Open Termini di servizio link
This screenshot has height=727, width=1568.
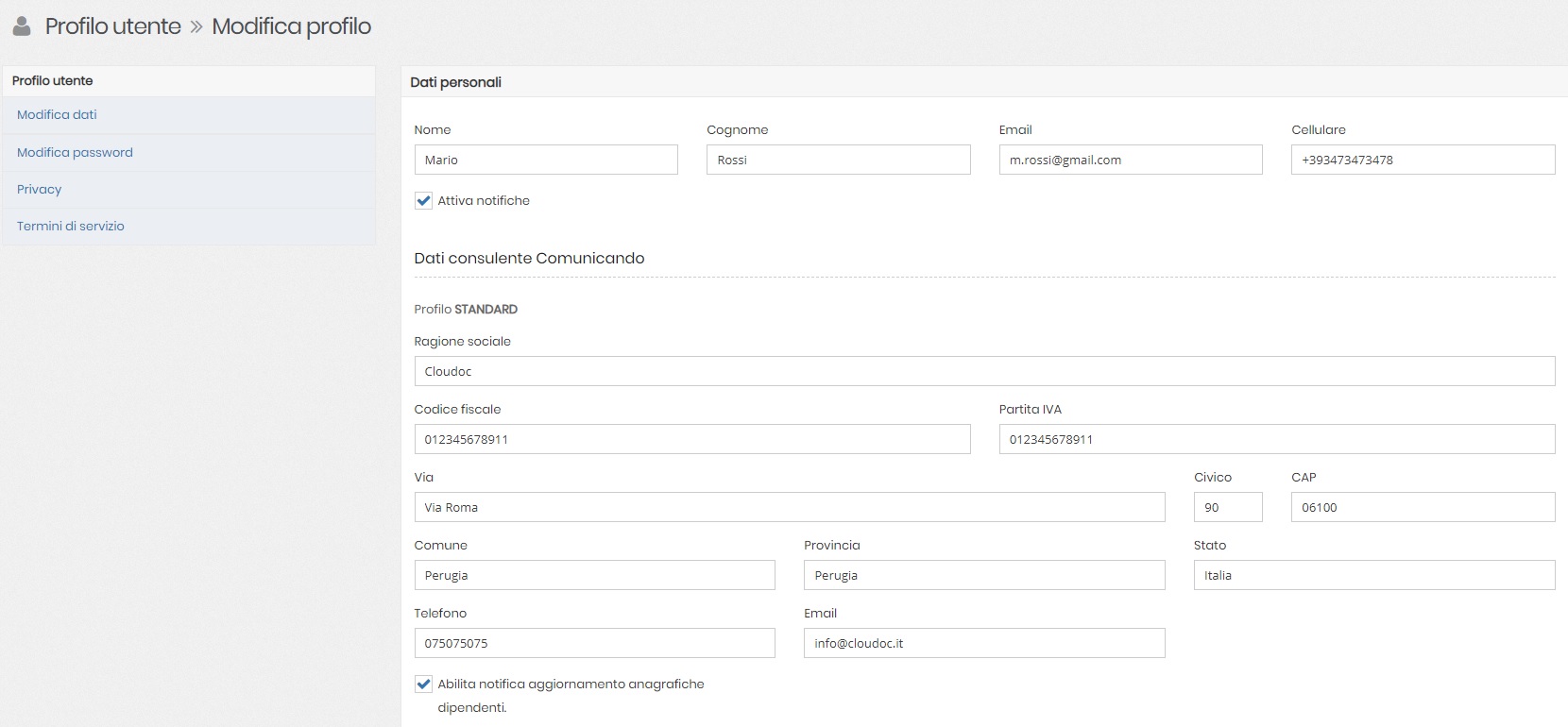(71, 227)
